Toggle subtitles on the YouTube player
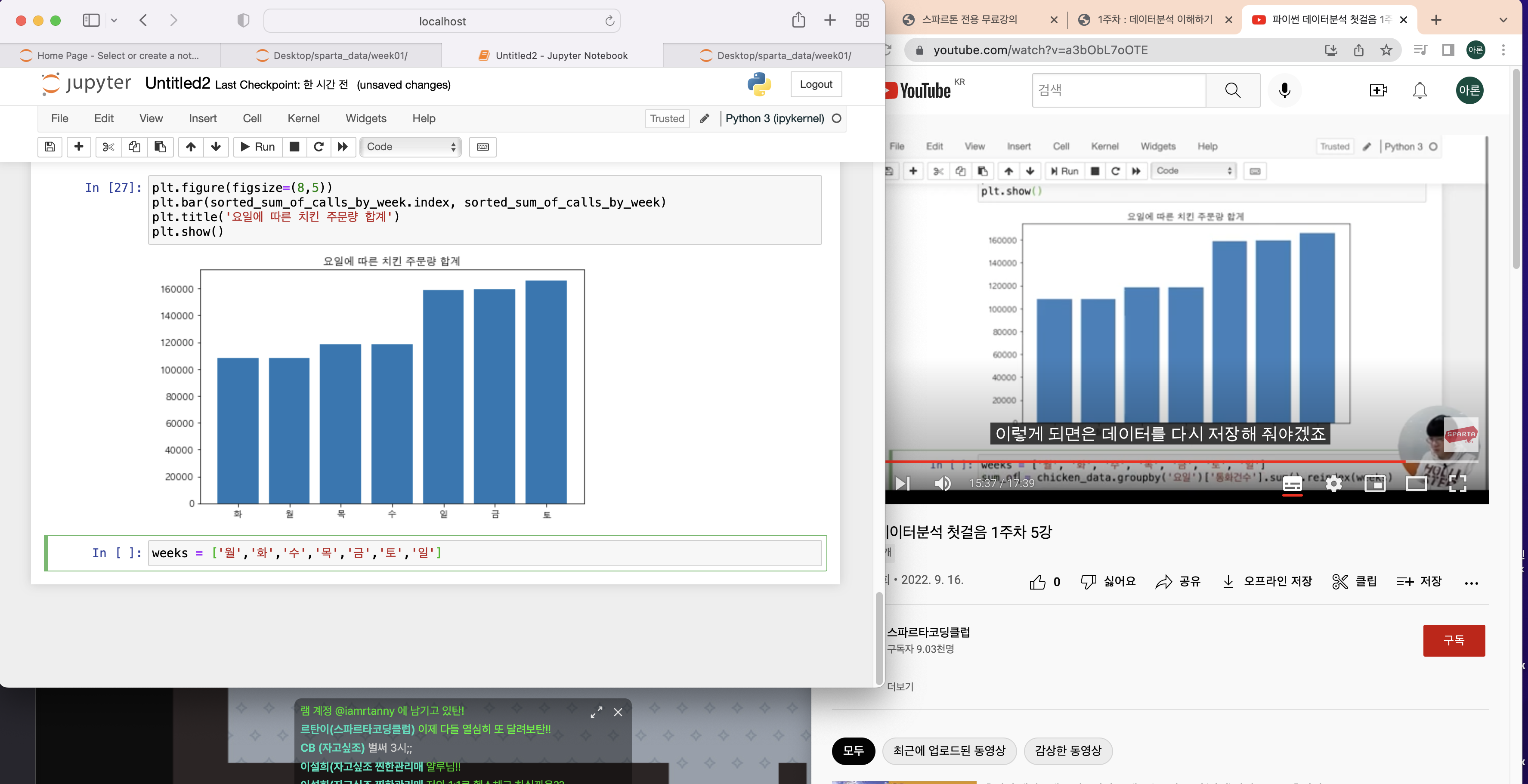 point(1292,483)
